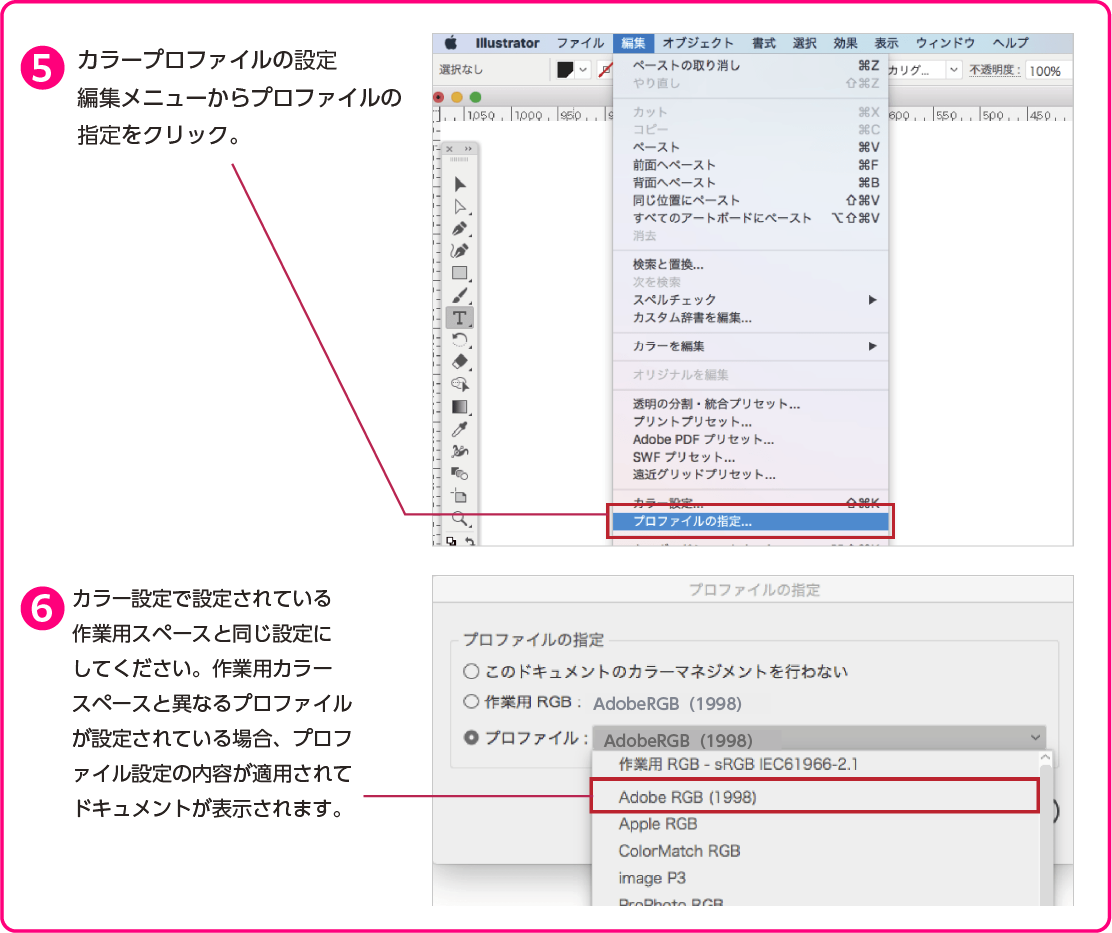Screen dimensions: 1112x933
Task: Choose ColorMatch RGB from the profile list
Action: (815, 851)
